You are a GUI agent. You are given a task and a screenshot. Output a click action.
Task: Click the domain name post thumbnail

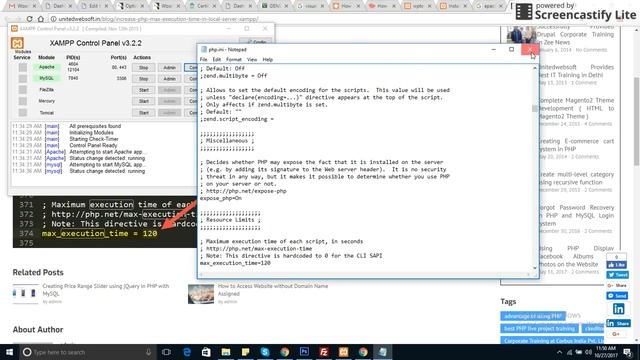(x=201, y=294)
